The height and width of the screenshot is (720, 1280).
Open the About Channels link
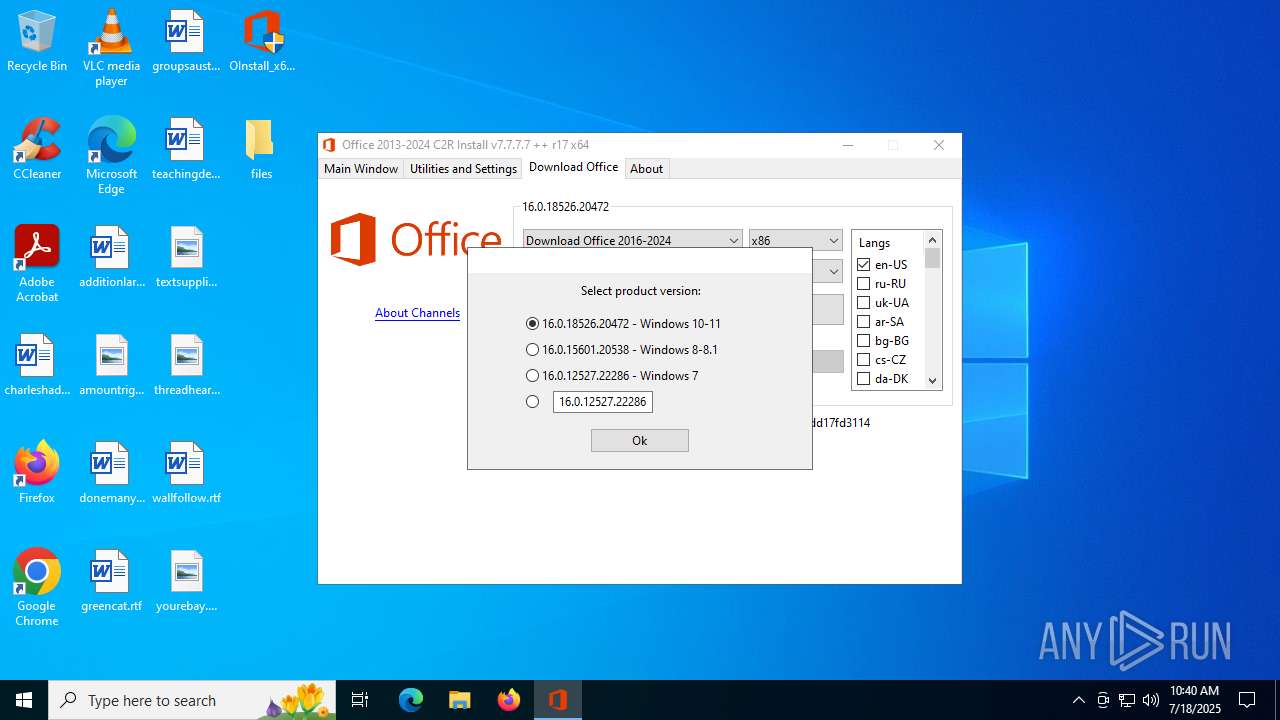pos(417,313)
